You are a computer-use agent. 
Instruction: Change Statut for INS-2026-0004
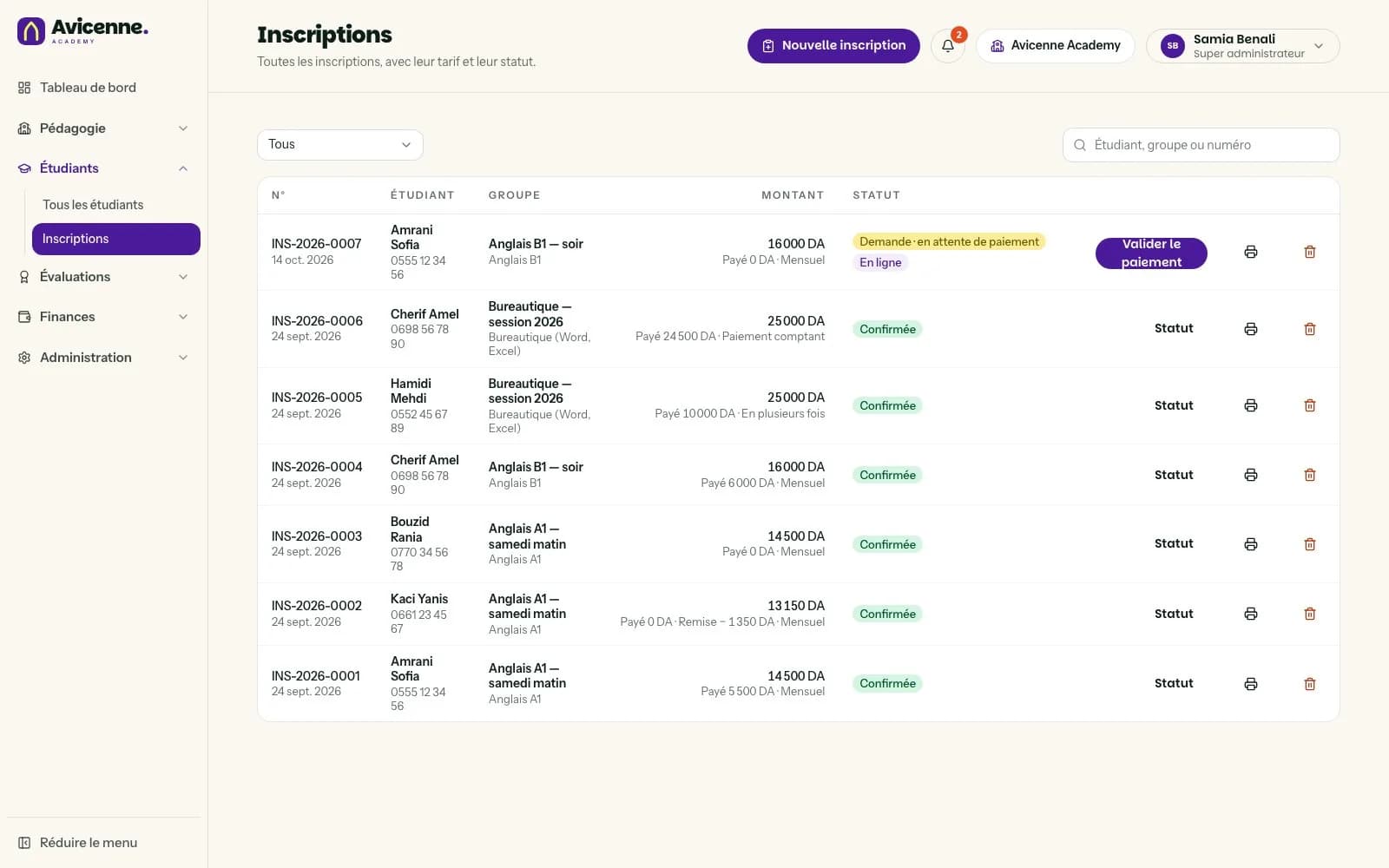click(x=1174, y=475)
